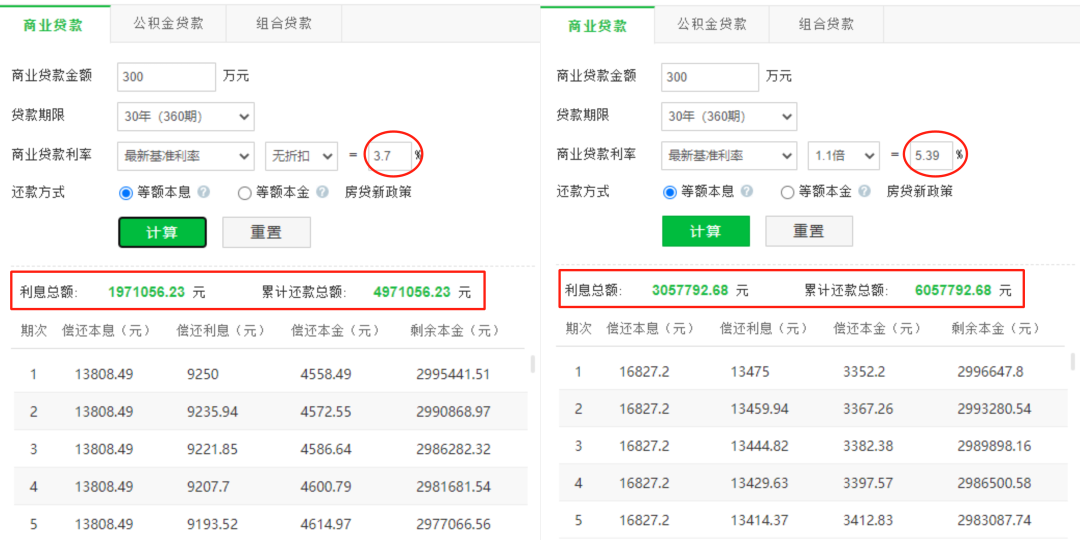Select 等额本息 radio in left calculator

125,194
